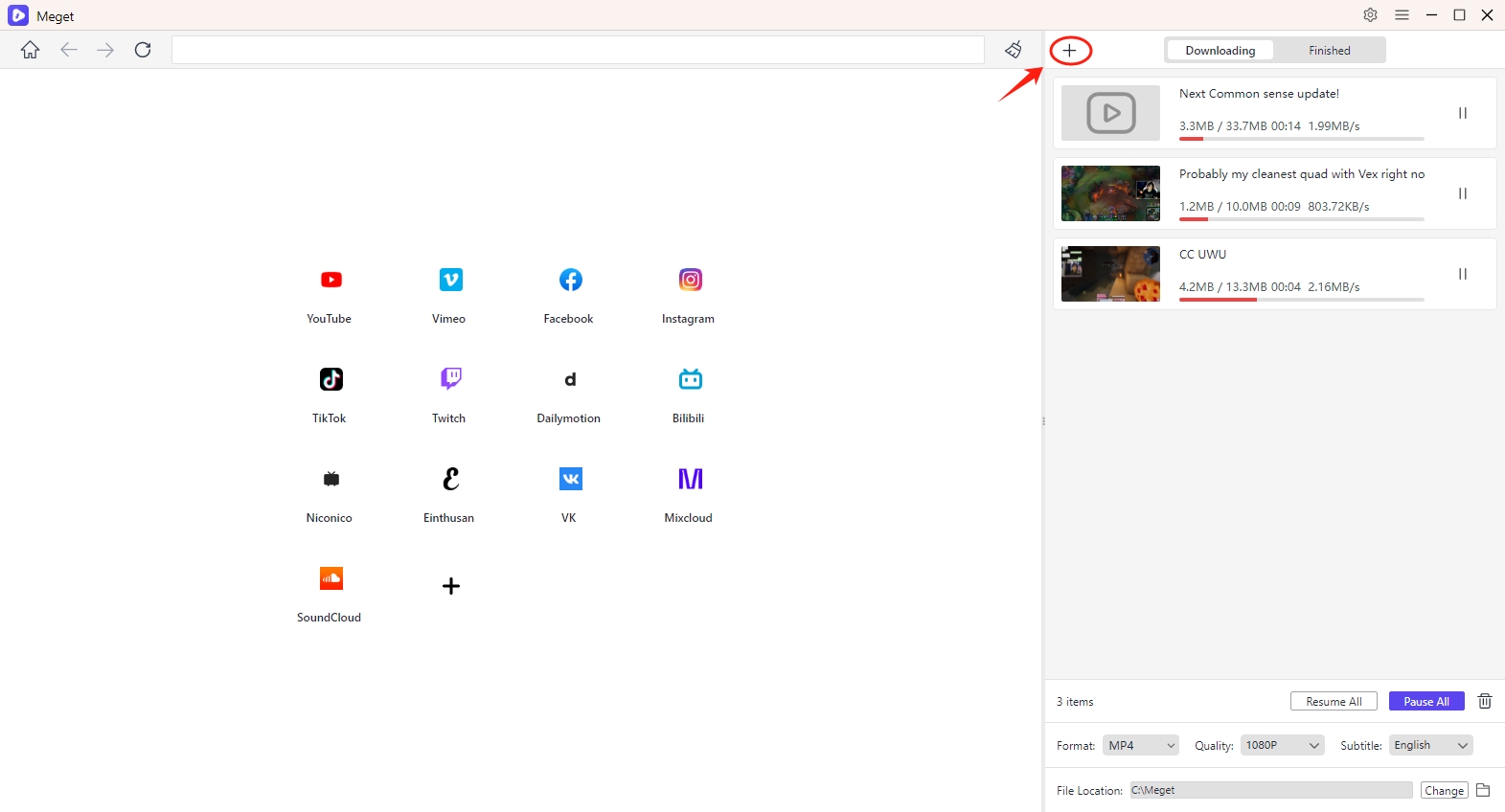Viewport: 1505px width, 812px height.
Task: Pause the 'Next Common sense update!' download
Action: pos(1463,113)
